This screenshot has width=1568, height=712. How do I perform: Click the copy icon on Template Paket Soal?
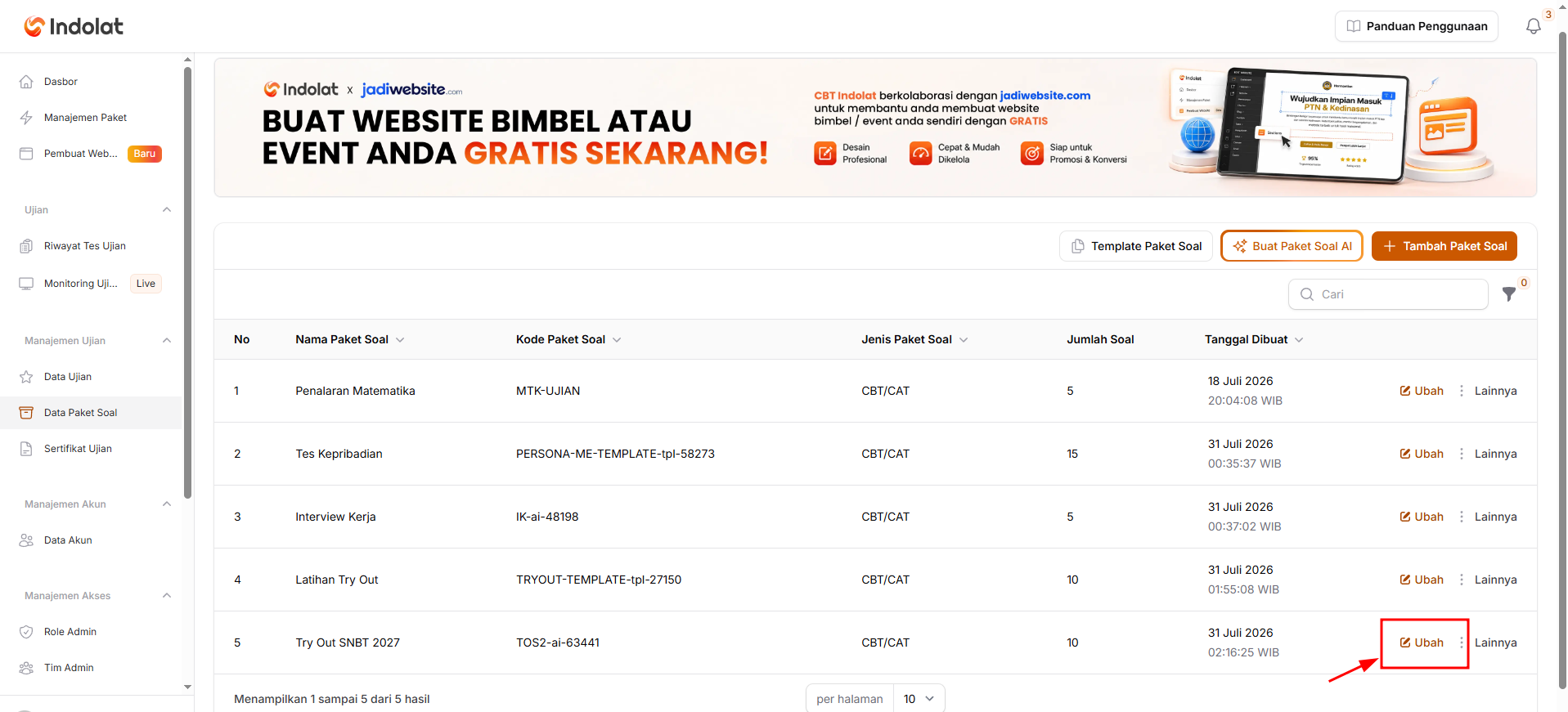(1078, 246)
